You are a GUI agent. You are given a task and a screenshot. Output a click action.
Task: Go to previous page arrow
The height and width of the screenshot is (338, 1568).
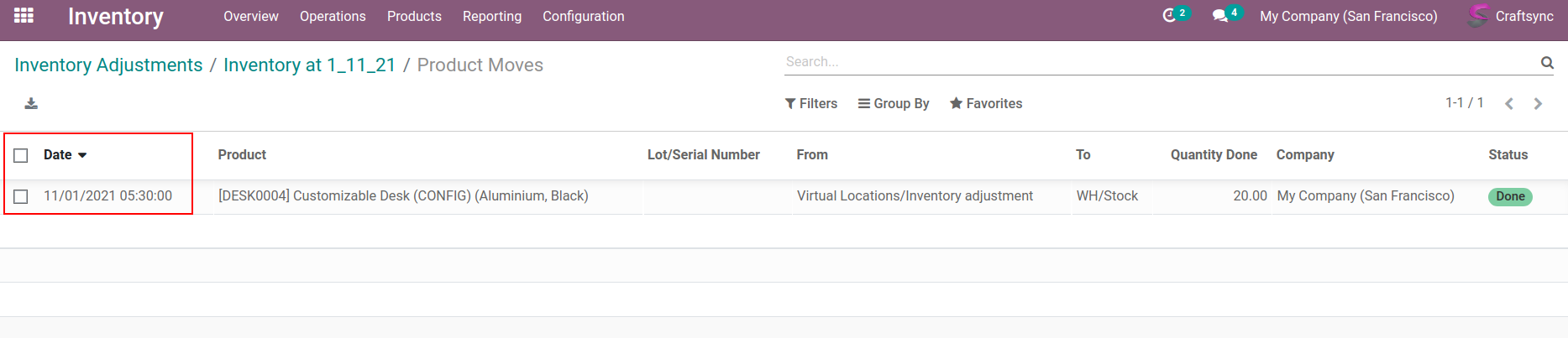click(1509, 103)
